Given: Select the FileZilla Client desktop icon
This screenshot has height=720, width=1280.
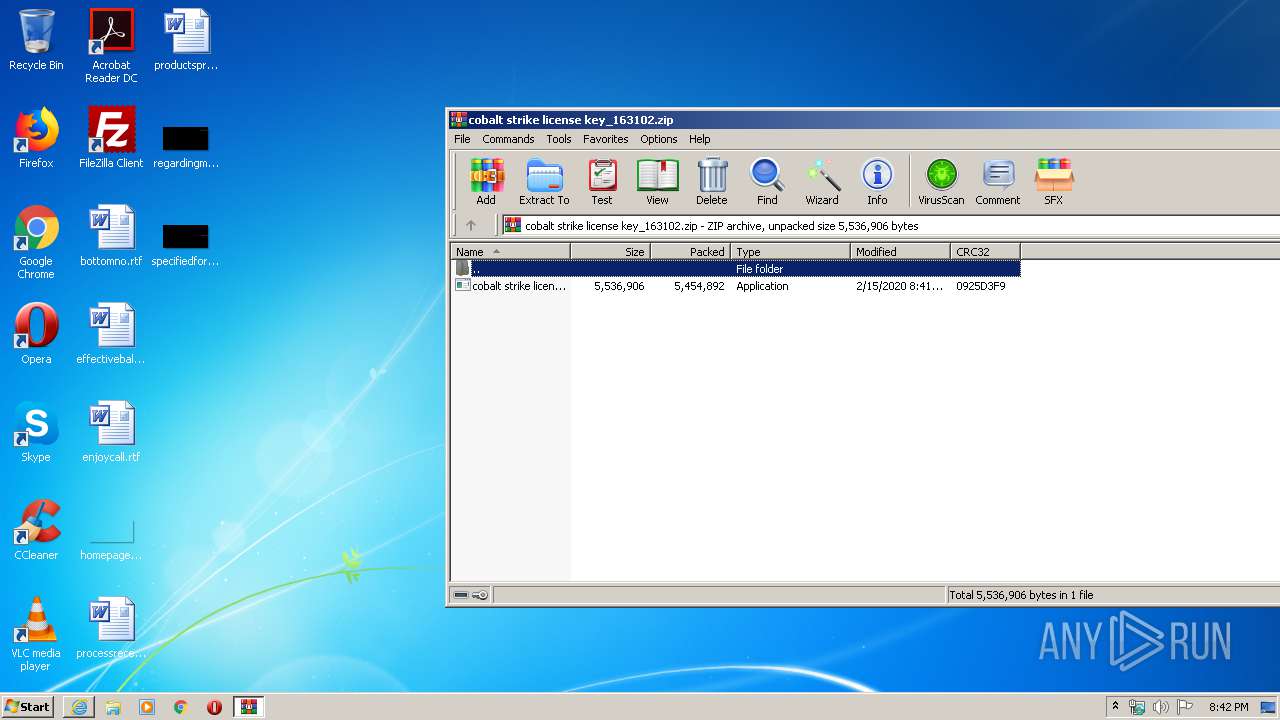Looking at the screenshot, I should coord(111,138).
